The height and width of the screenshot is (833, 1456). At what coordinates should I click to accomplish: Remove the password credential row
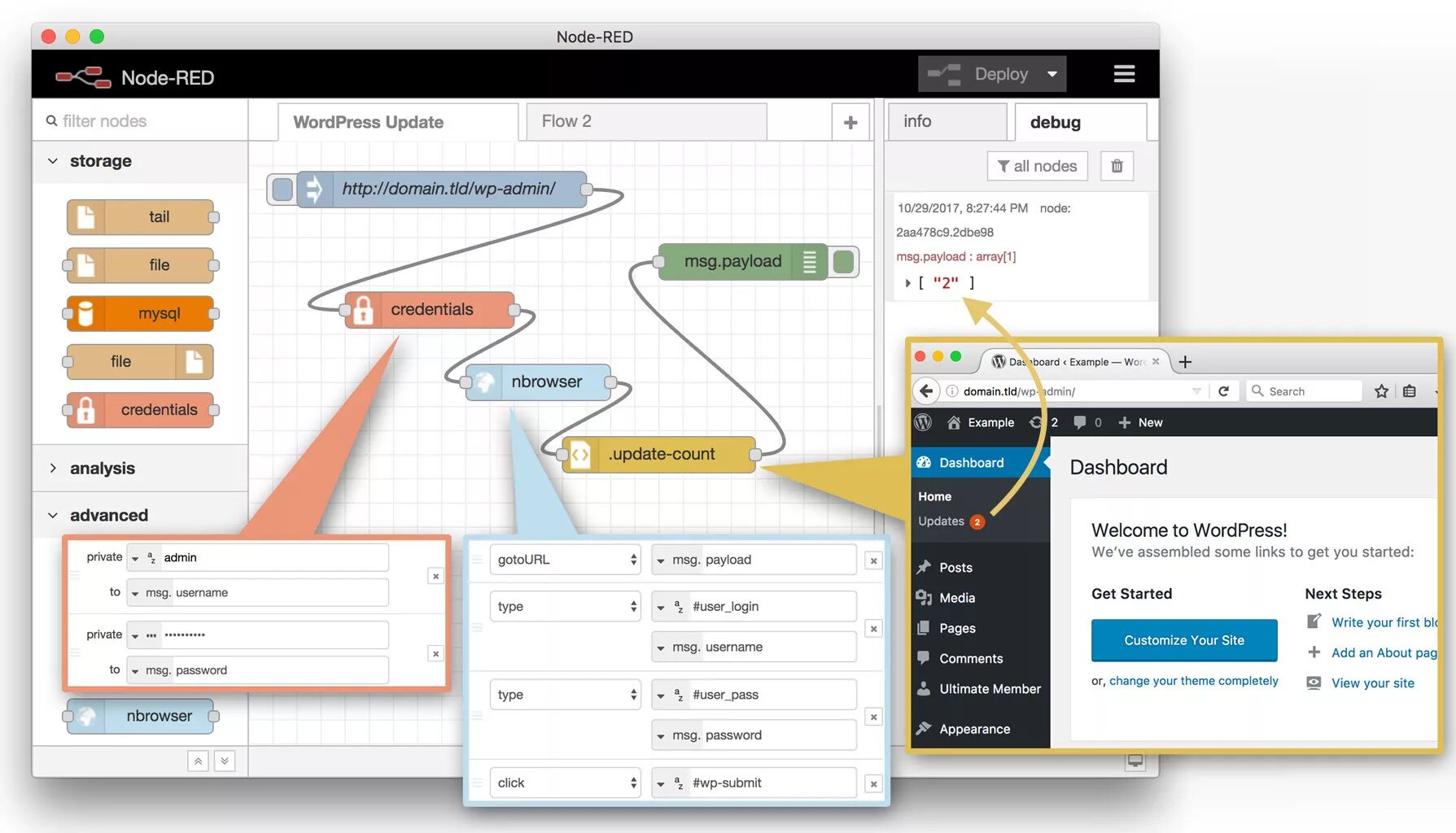[x=435, y=653]
